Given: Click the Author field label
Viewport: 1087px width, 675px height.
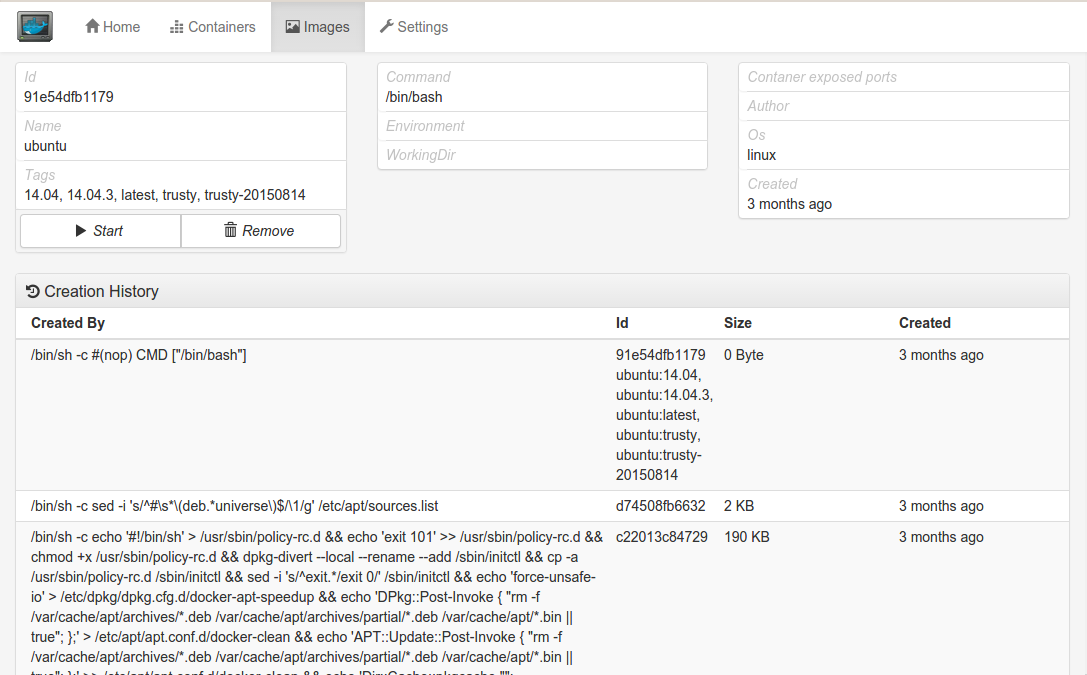Looking at the screenshot, I should (768, 106).
